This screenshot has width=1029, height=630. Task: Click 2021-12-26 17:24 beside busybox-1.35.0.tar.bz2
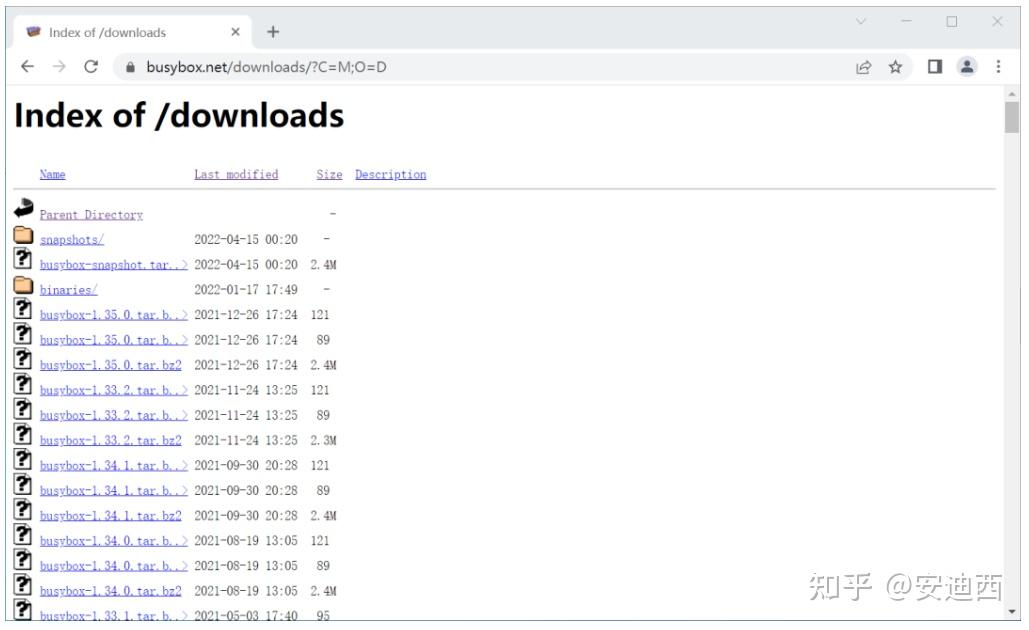[x=246, y=365]
